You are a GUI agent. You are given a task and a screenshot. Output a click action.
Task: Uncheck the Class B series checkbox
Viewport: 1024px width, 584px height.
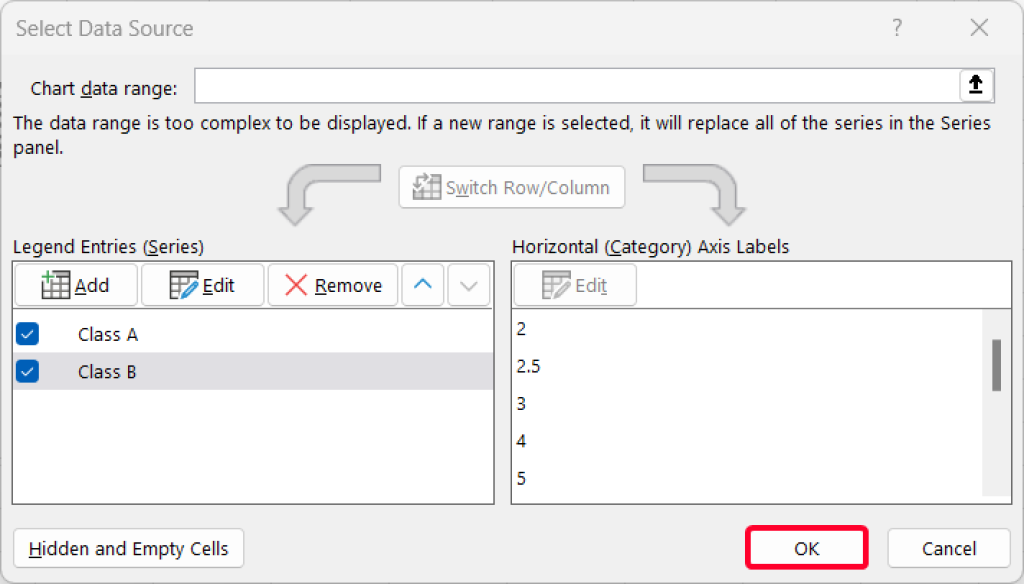pos(27,371)
